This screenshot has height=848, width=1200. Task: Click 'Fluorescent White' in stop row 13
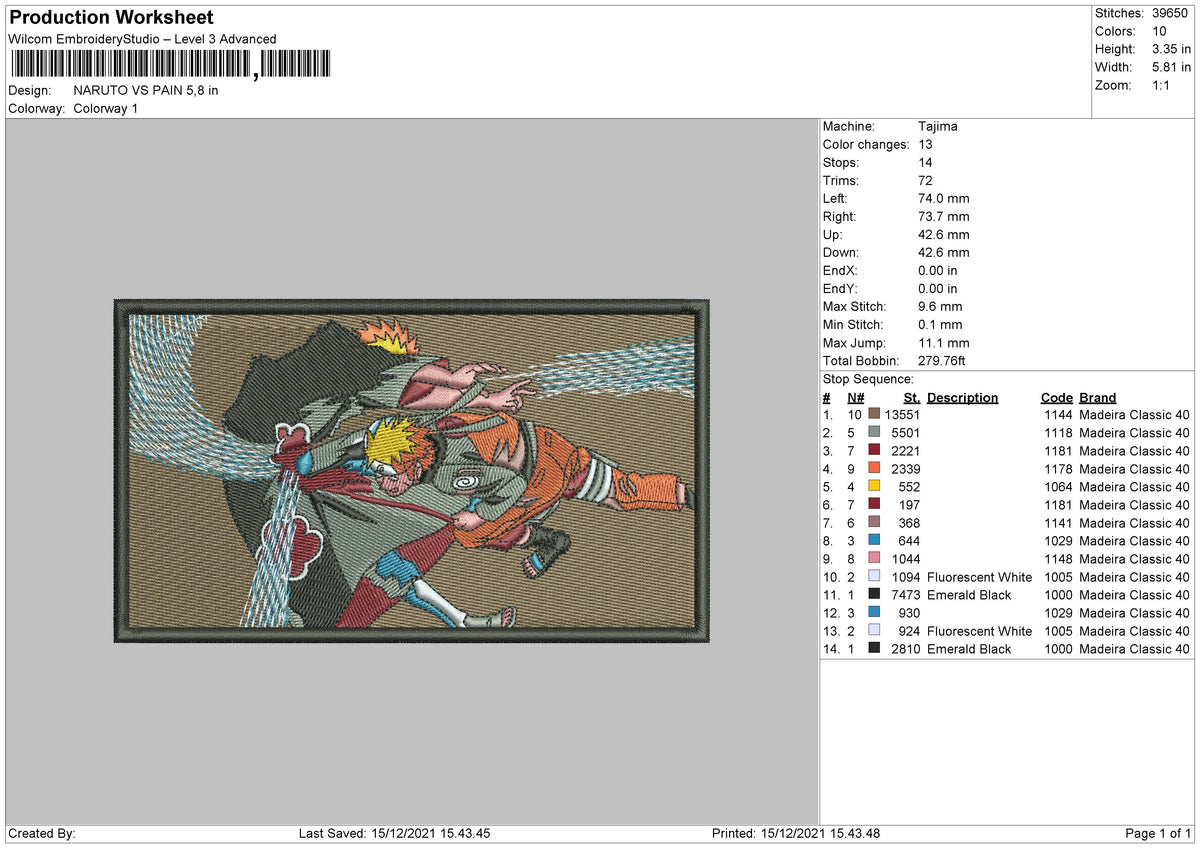click(x=979, y=631)
